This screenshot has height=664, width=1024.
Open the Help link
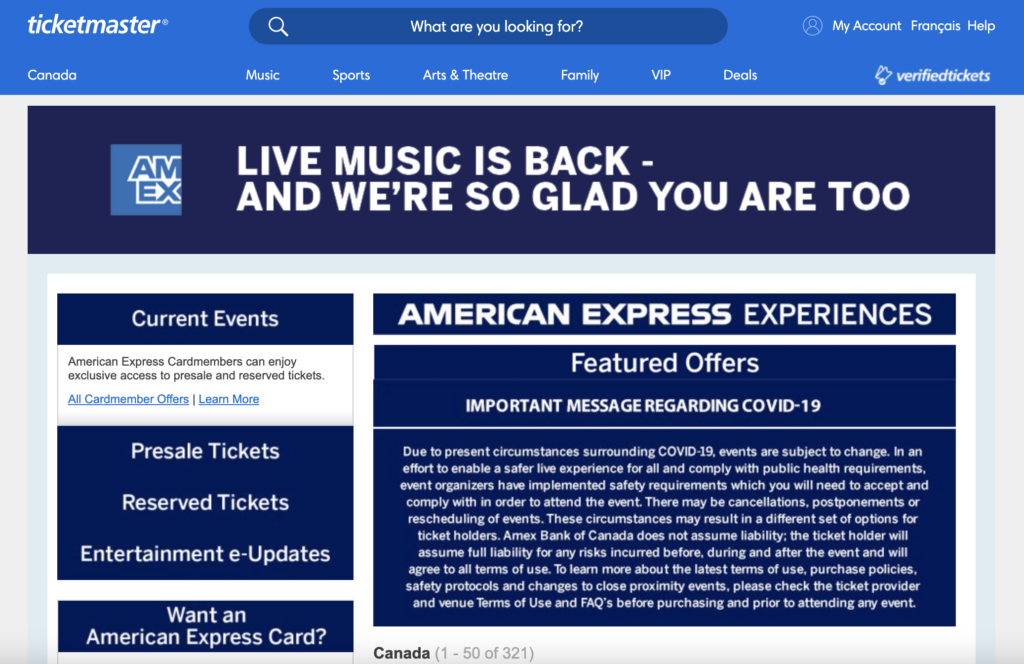(x=981, y=25)
